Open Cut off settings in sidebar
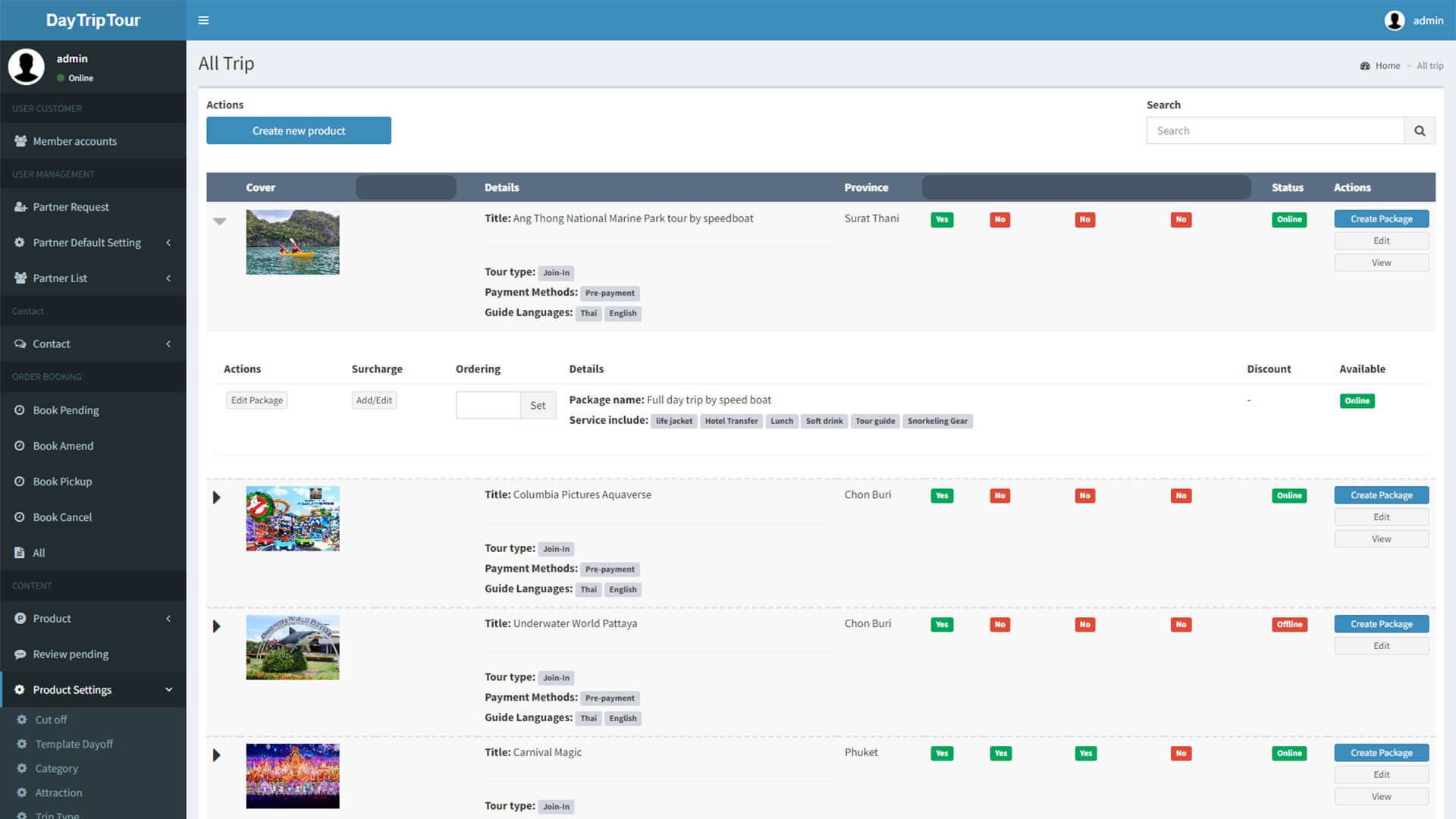The image size is (1456, 819). point(51,720)
